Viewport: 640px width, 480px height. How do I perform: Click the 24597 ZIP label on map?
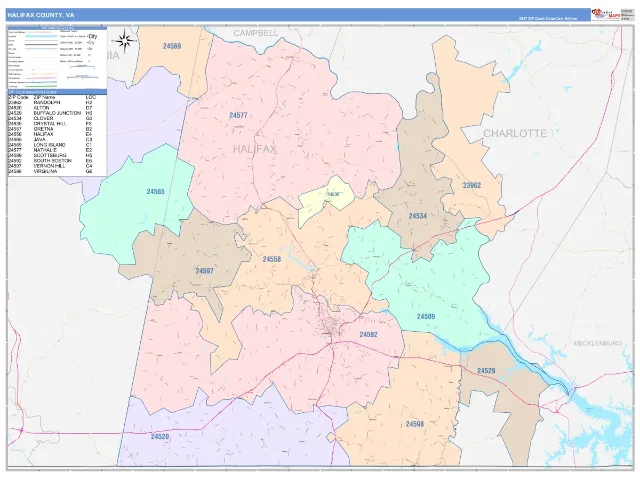tap(204, 271)
